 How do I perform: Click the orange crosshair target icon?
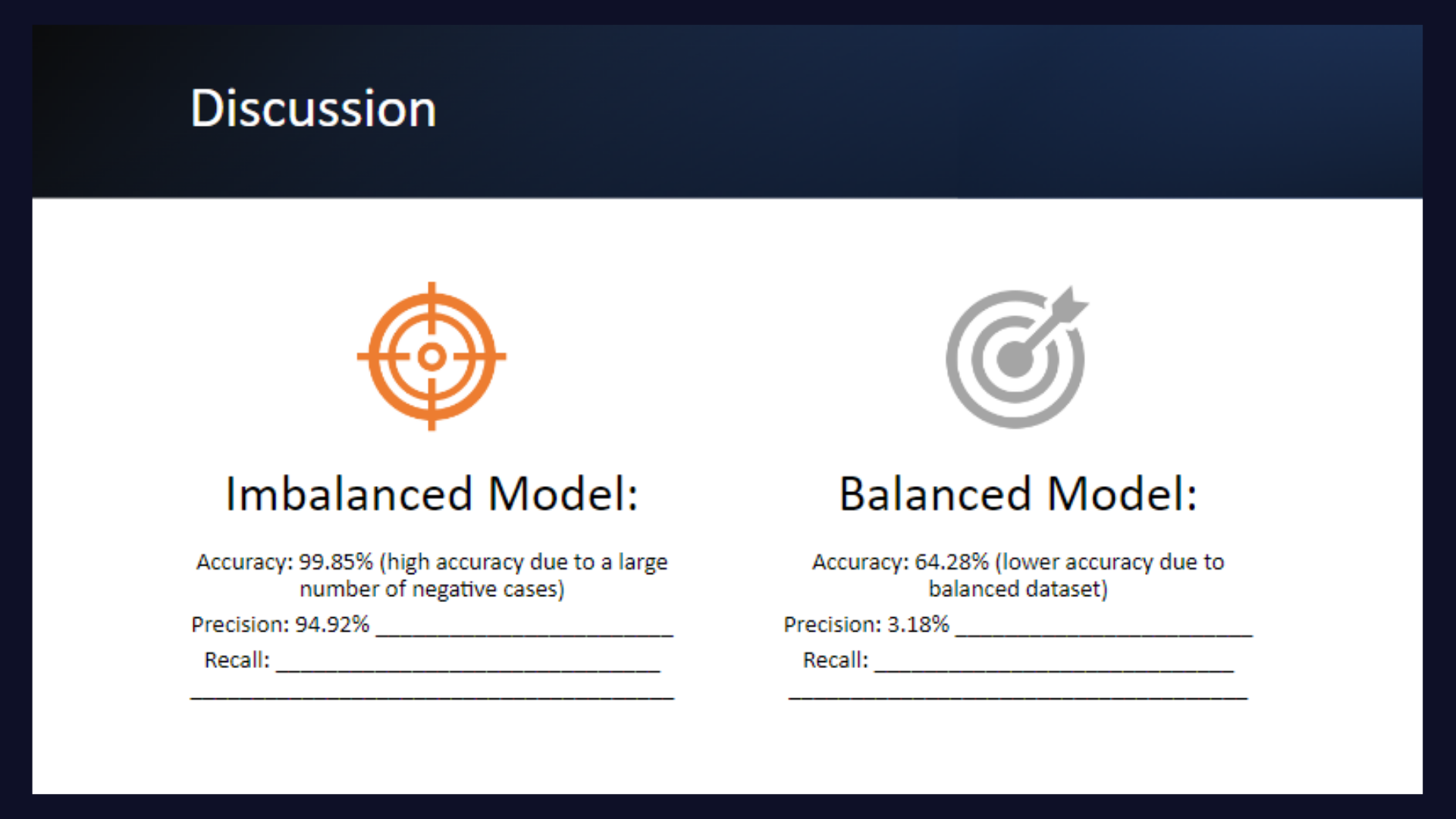click(x=431, y=356)
